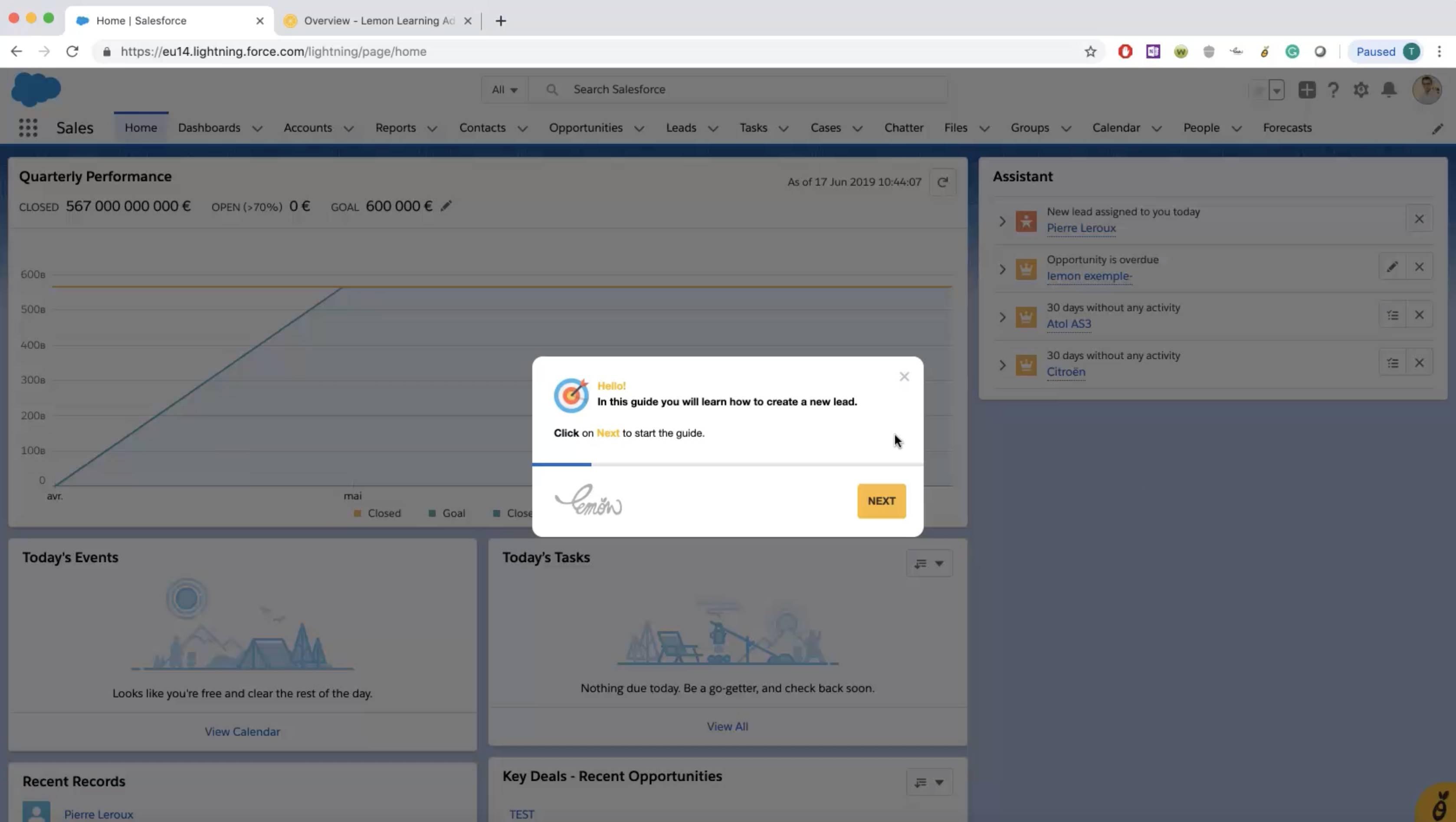Expand the Pierre Leroux lead Assistant item
This screenshot has height=822, width=1456.
tap(1001, 220)
